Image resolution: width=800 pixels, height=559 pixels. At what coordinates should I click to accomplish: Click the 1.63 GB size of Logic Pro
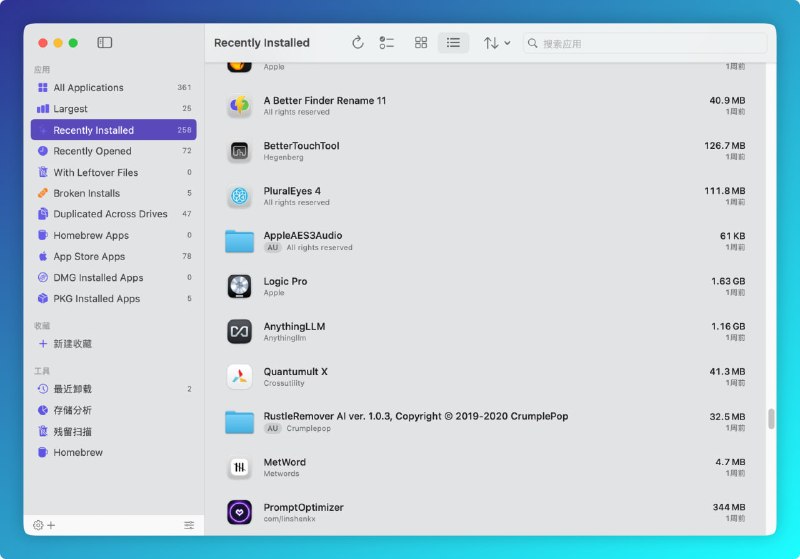pos(728,281)
